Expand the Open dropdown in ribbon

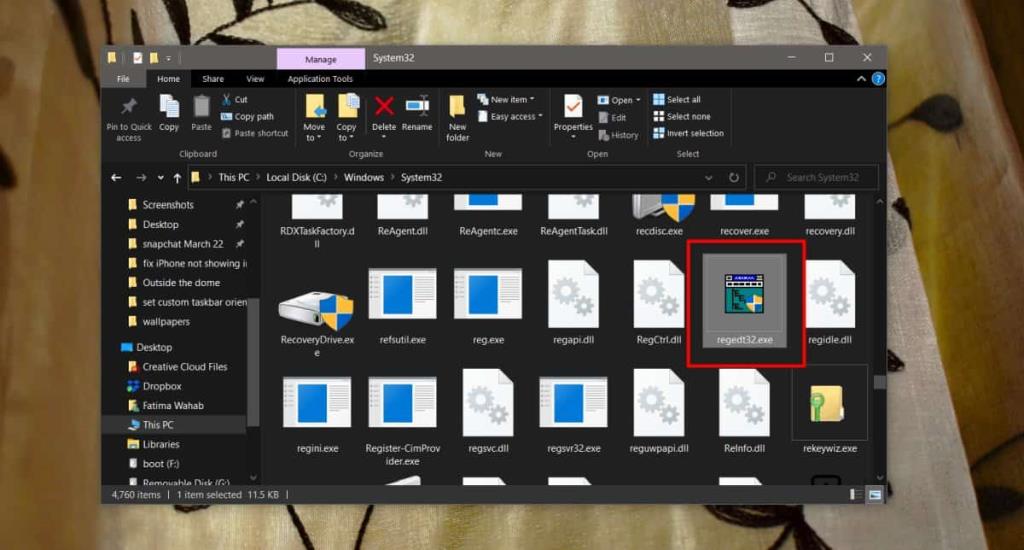[619, 100]
